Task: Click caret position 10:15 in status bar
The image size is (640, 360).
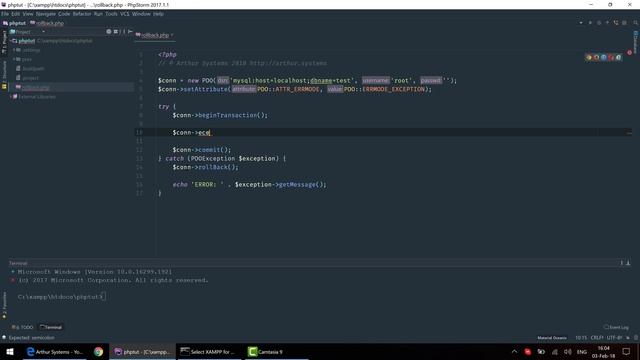Action: [x=581, y=338]
